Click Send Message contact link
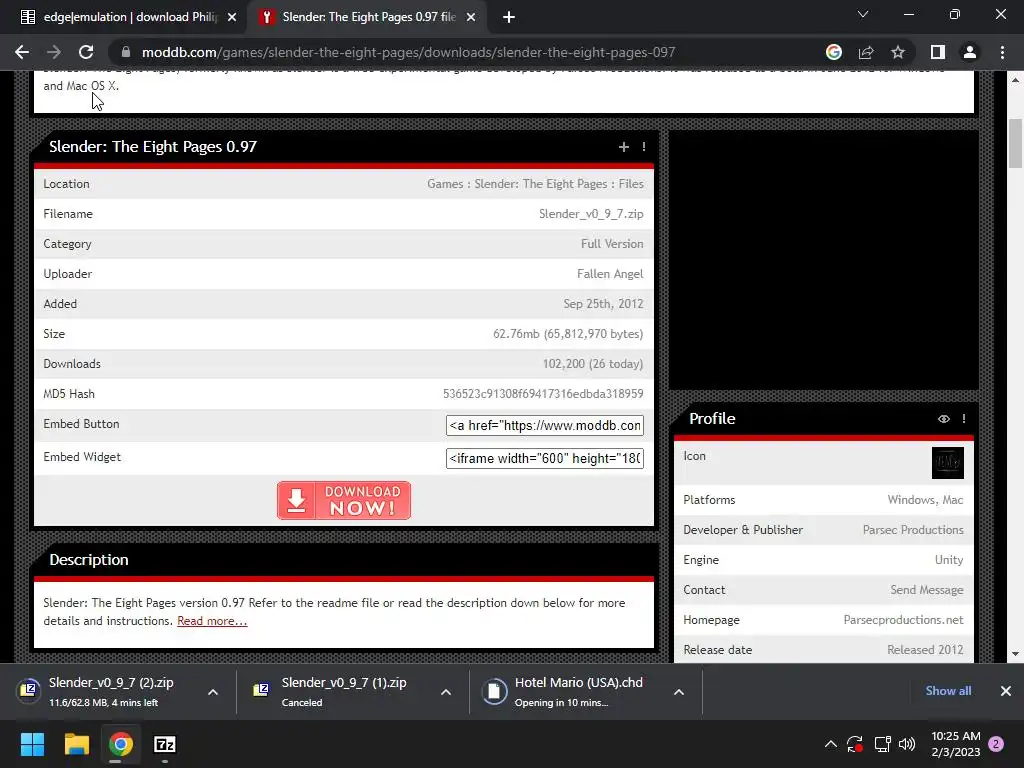Screen dimensions: 1024x768 point(927,590)
